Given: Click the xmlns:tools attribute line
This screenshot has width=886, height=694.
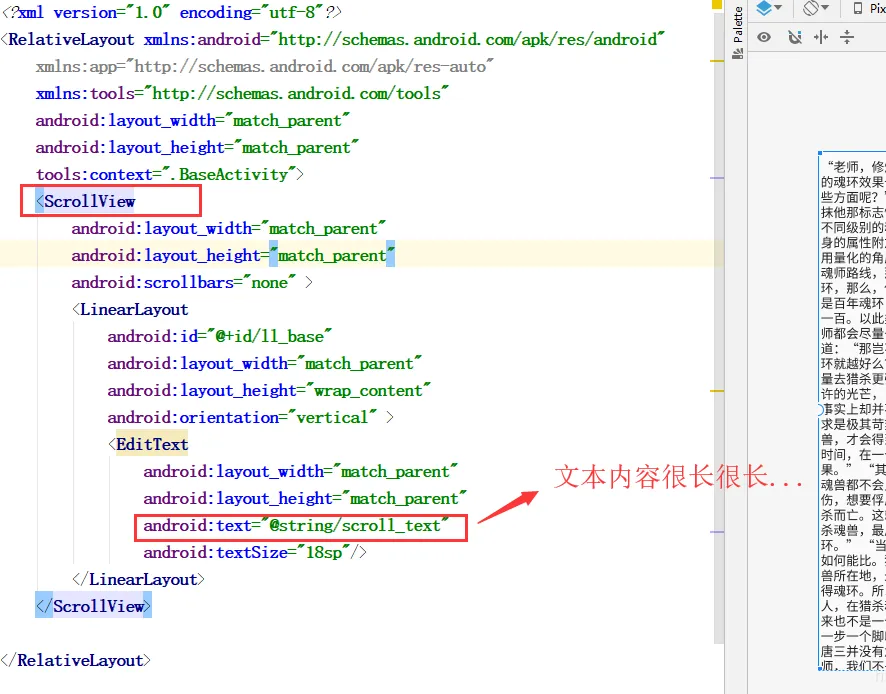Looking at the screenshot, I should point(242,93).
